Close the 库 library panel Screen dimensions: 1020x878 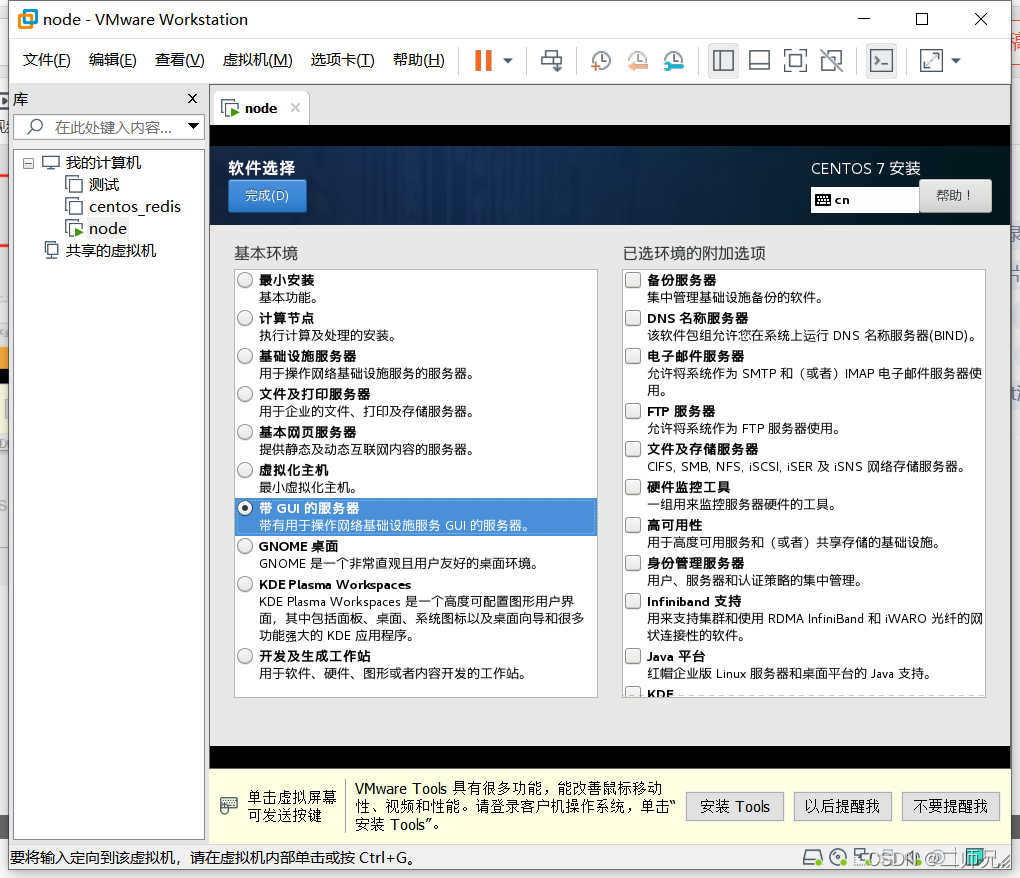click(x=192, y=98)
